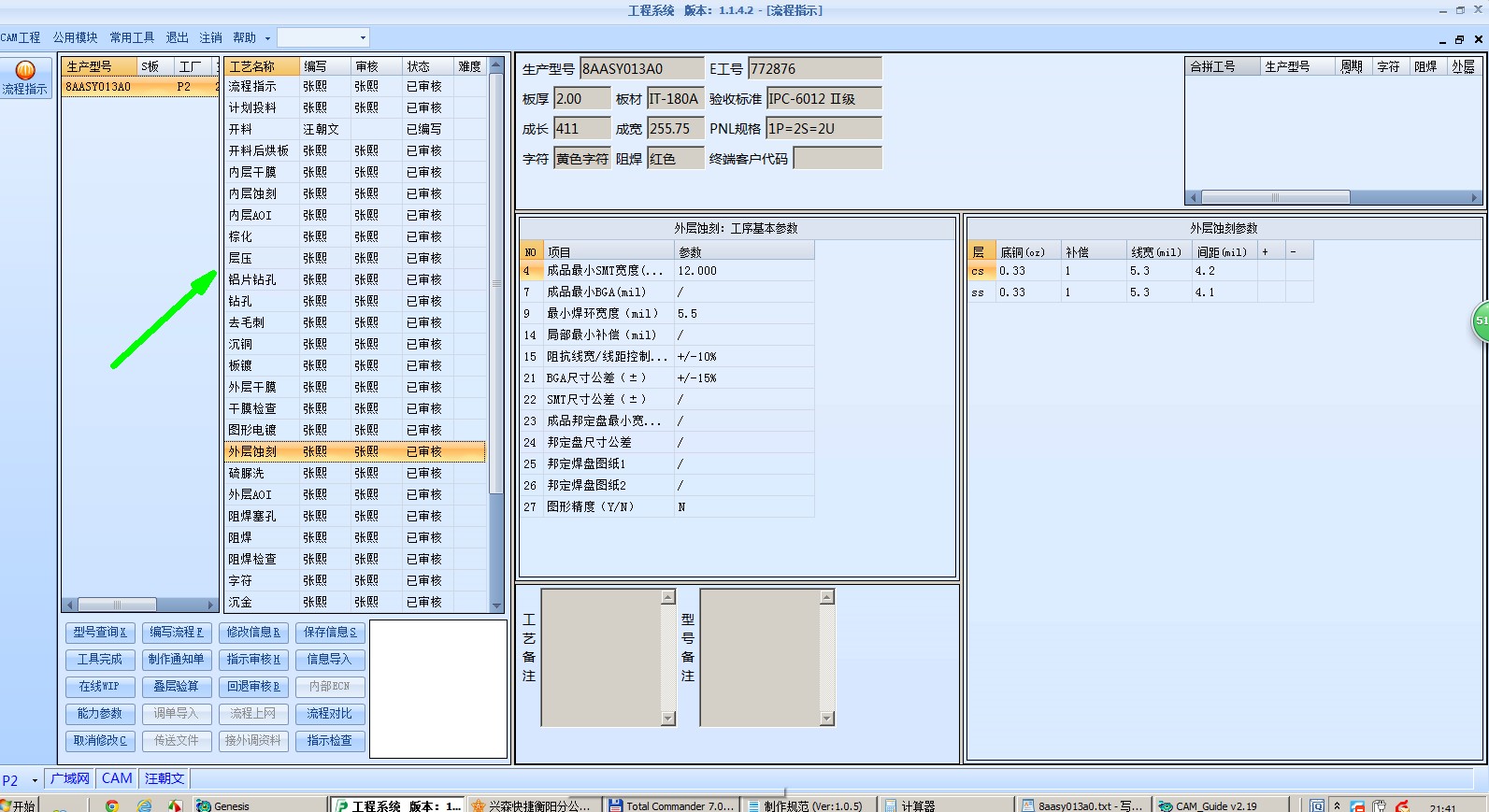The height and width of the screenshot is (812, 1489).
Task: Click model list horizontal scrollbar right arrow
Action: (212, 605)
